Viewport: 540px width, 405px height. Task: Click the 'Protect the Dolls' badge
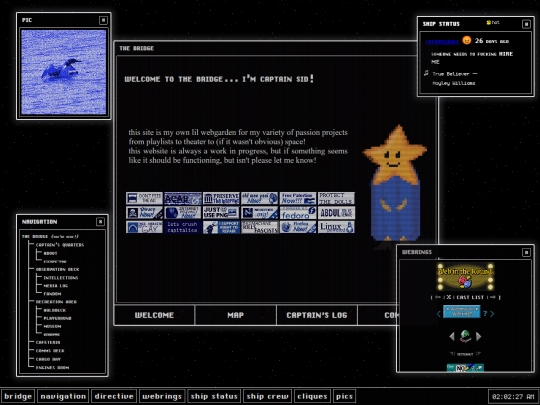coord(336,198)
